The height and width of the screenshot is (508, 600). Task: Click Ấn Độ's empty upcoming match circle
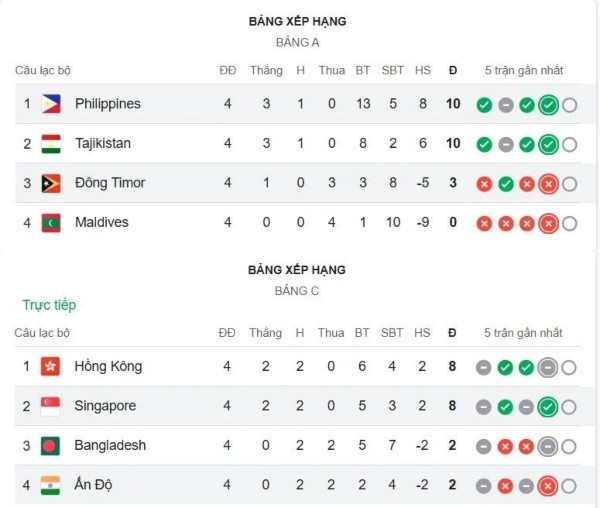click(x=570, y=486)
